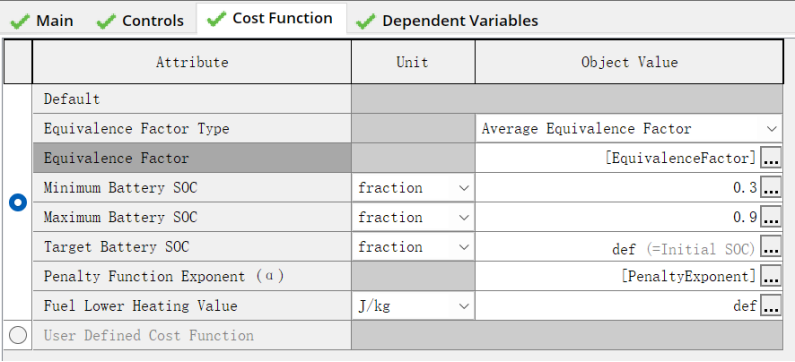Click the ellipsis button for Penalty Function Exponent

[x=771, y=277]
